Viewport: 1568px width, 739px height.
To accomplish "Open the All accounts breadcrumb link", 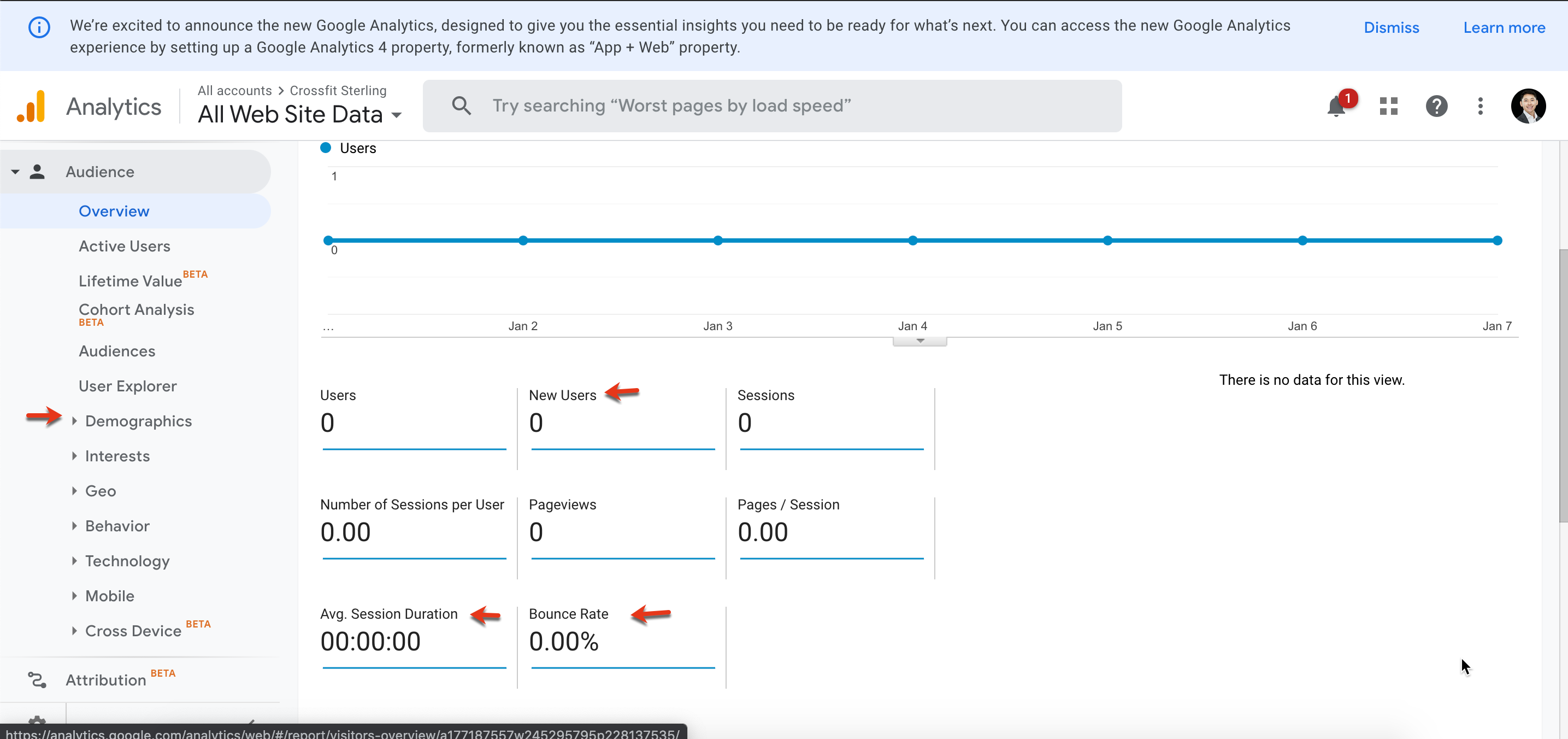I will pos(234,91).
